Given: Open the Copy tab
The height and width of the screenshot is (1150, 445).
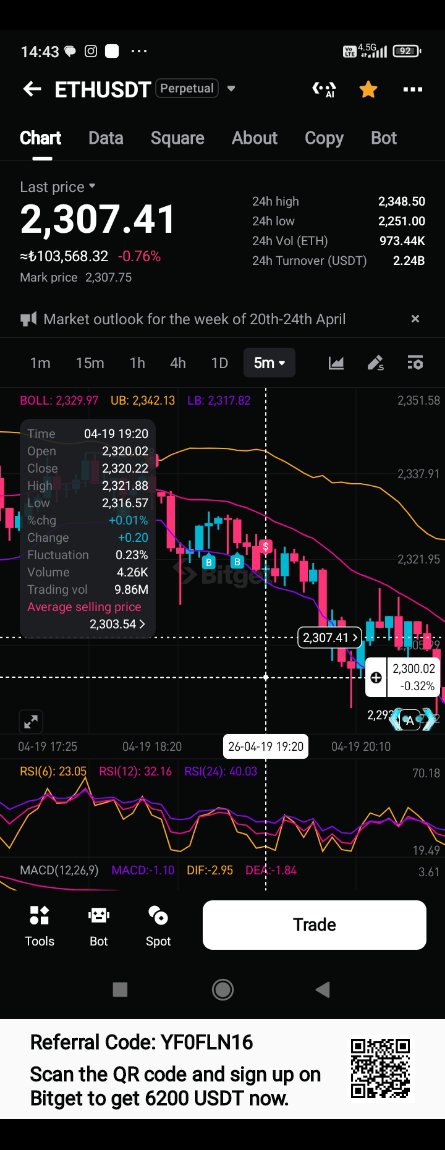Looking at the screenshot, I should click(324, 138).
